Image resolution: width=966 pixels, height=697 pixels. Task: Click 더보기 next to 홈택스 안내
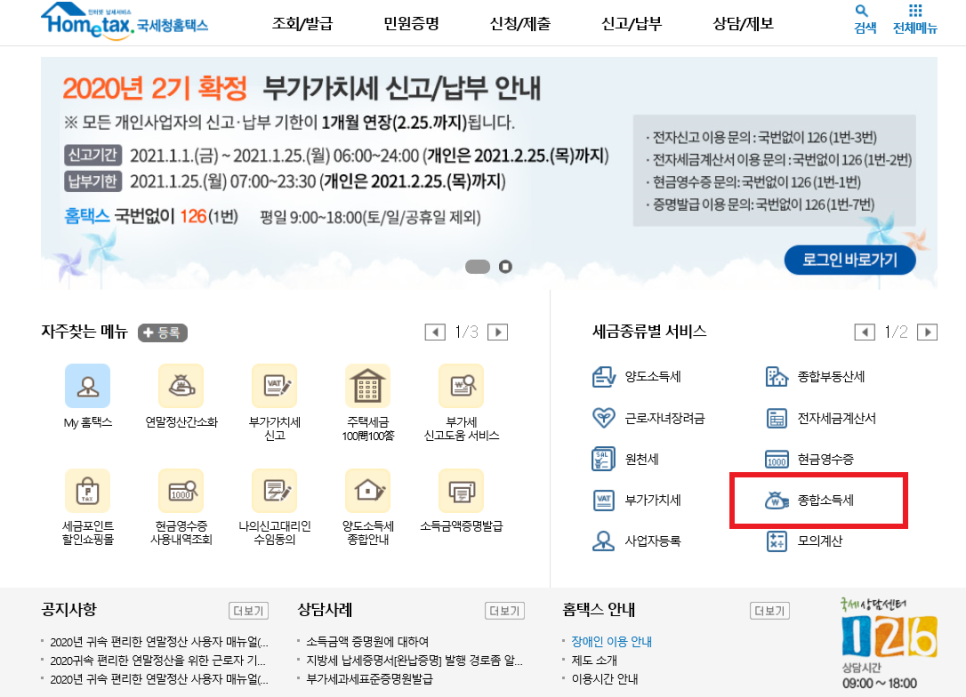[x=769, y=611]
